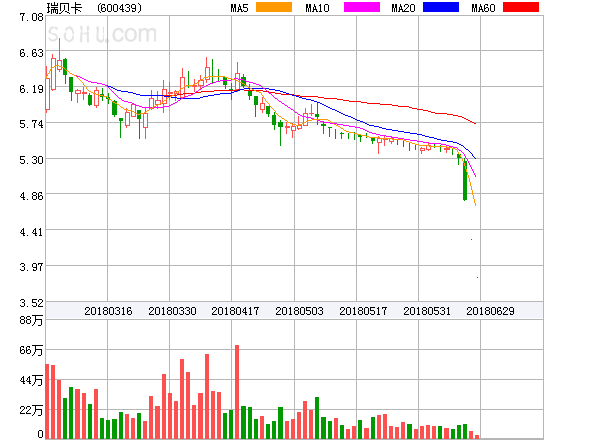Click the tallest red volume bar

click(x=237, y=392)
